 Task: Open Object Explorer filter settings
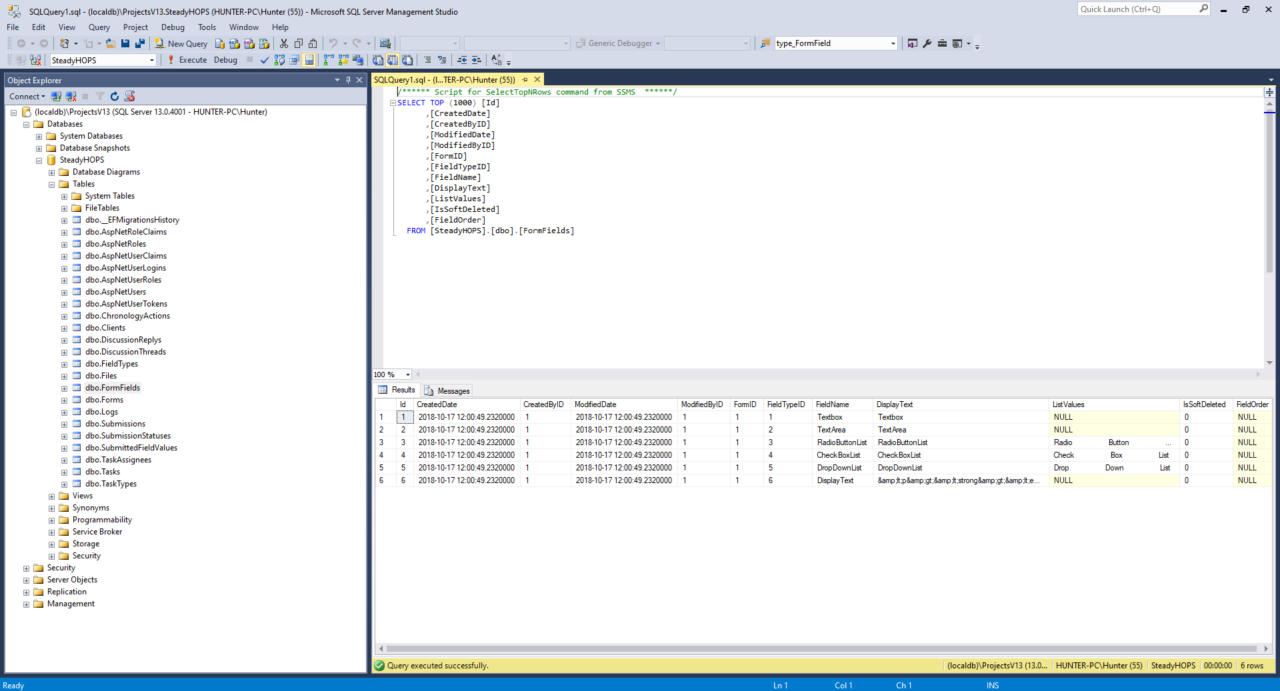pos(100,95)
